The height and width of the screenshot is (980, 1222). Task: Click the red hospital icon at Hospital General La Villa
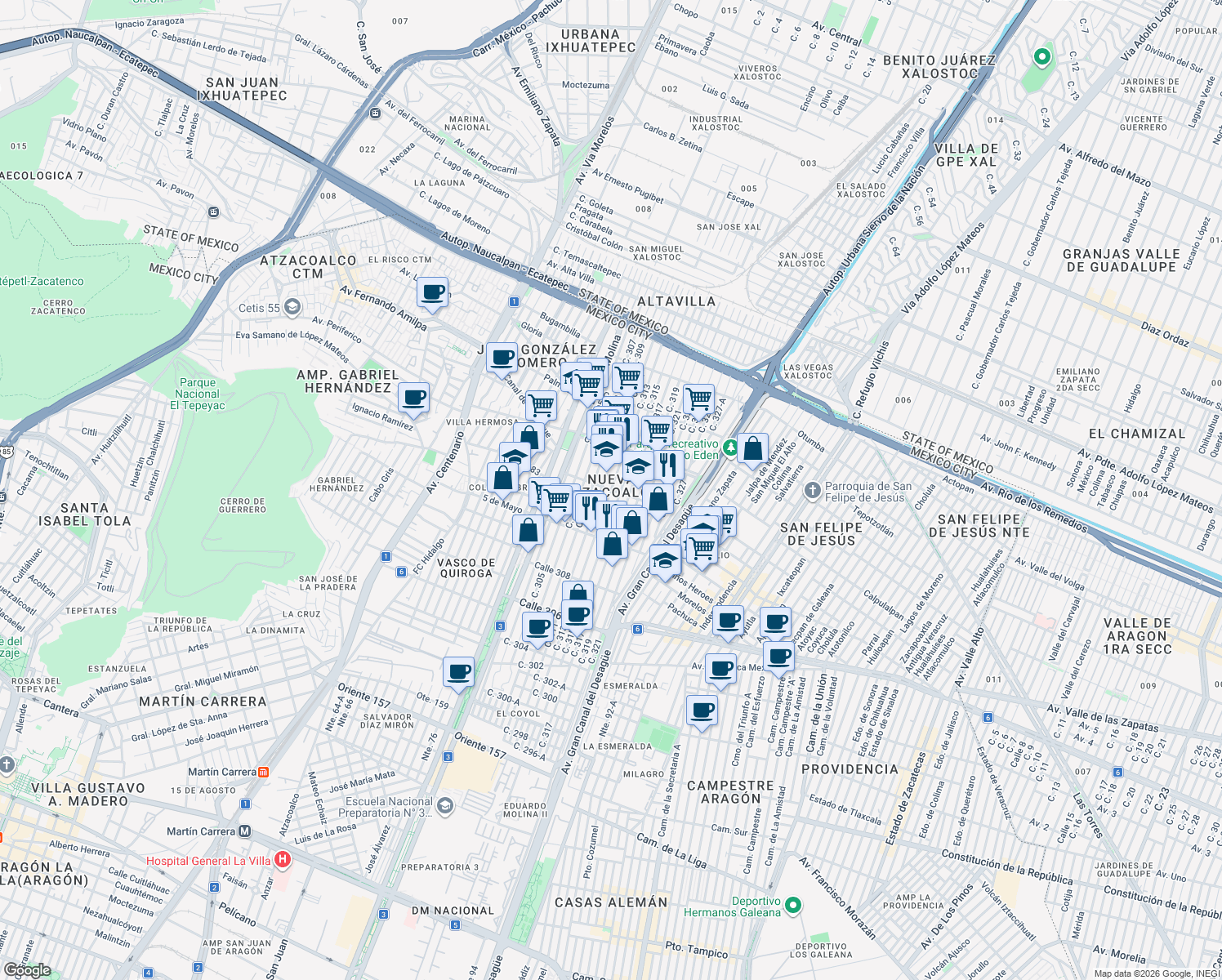click(283, 860)
